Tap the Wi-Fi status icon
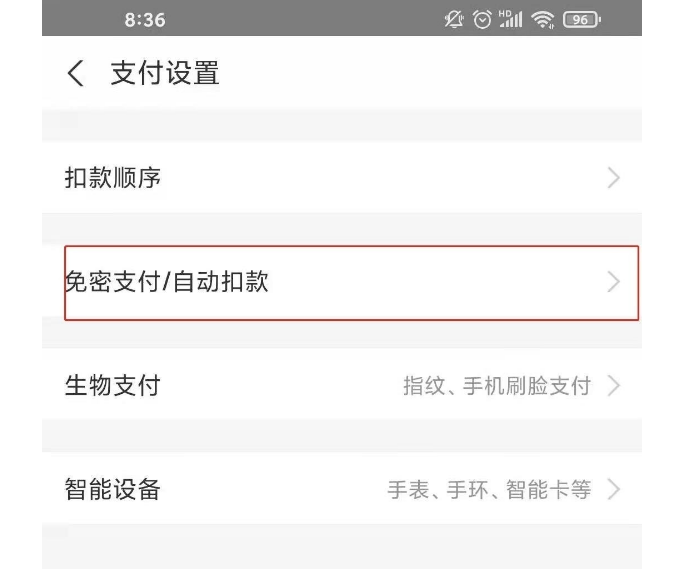This screenshot has height=569, width=687. coord(544,19)
